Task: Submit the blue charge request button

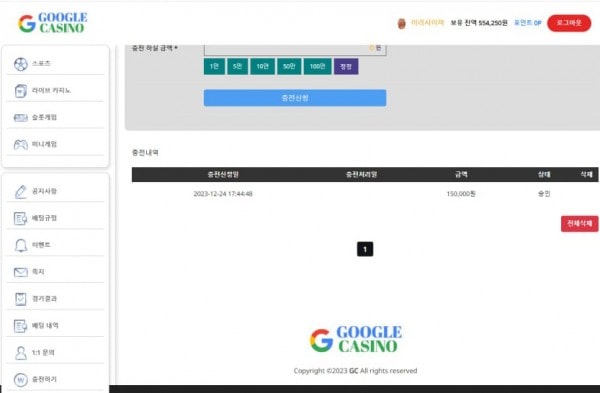Action: pos(295,98)
